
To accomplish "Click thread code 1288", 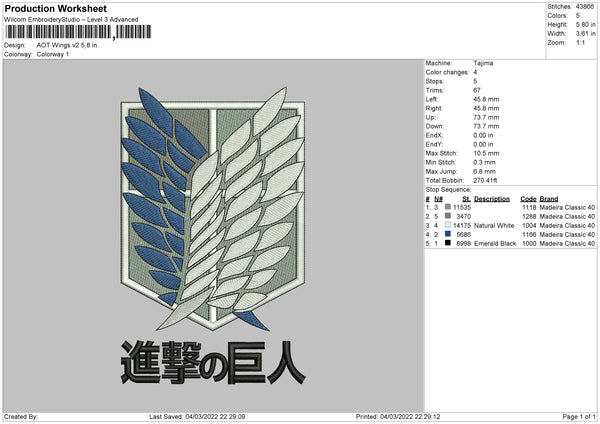I will click(529, 217).
